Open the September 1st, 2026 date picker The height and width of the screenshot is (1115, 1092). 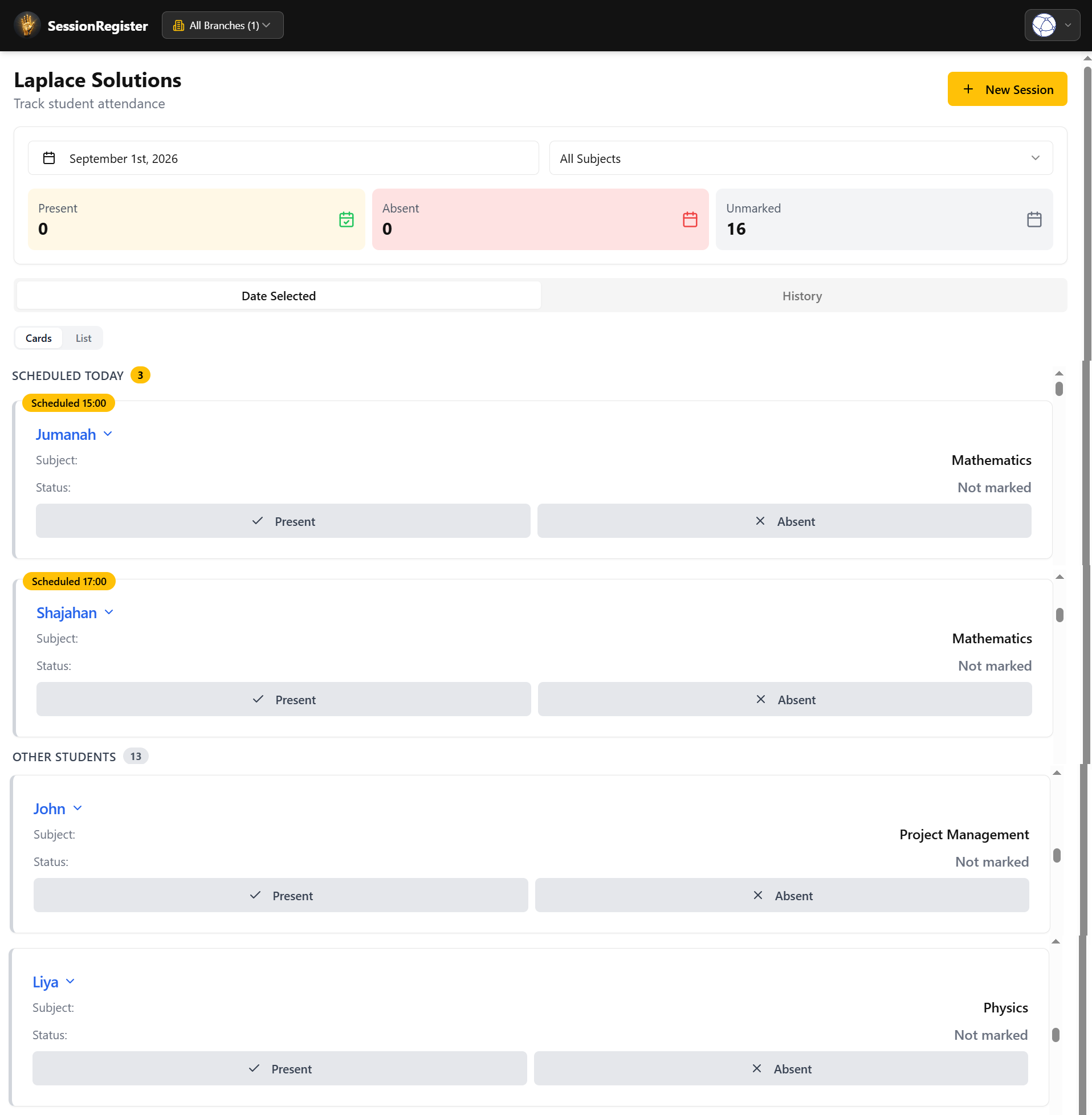coord(283,158)
